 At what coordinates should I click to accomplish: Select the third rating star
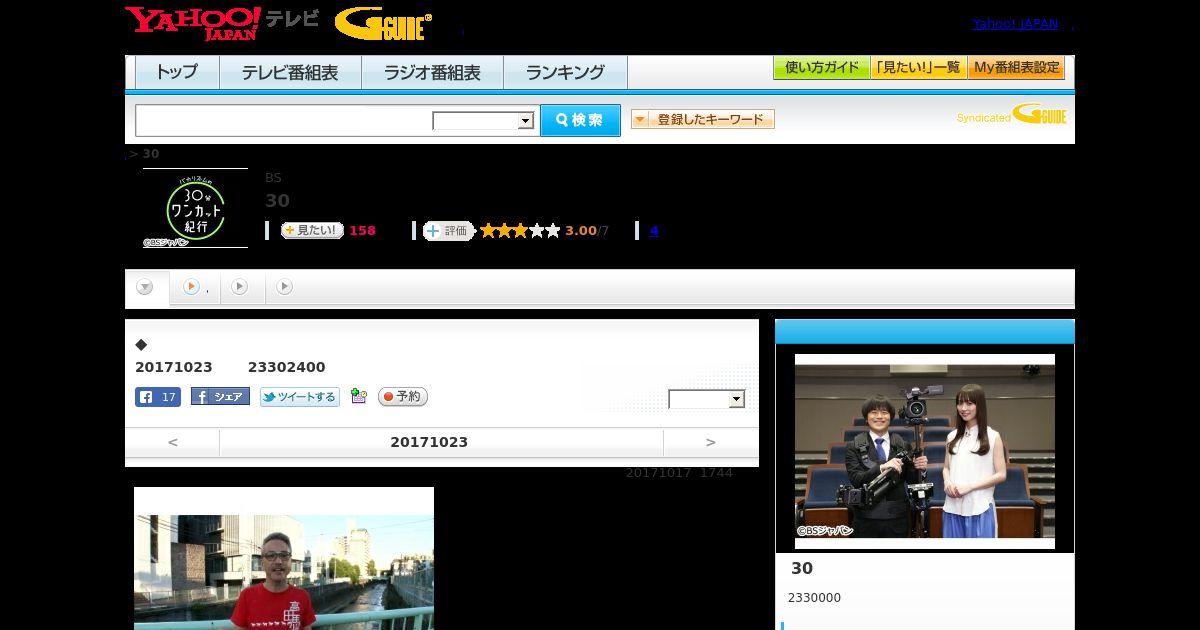pyautogui.click(x=520, y=230)
